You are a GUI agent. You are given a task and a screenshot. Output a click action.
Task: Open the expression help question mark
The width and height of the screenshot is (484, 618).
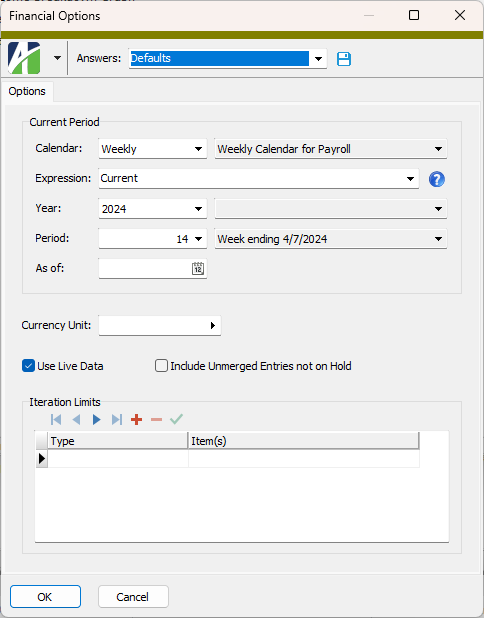coord(437,179)
